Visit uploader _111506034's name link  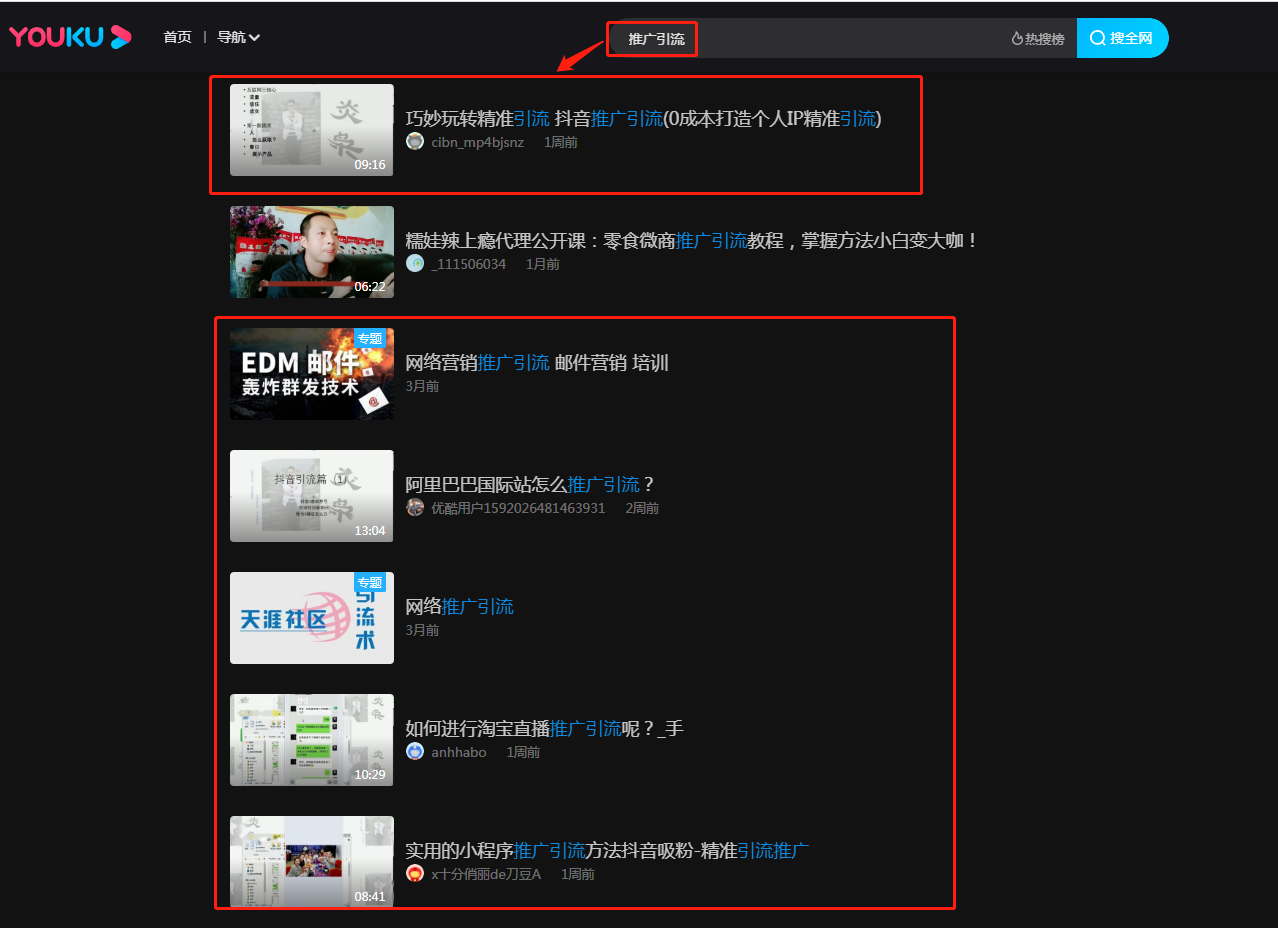click(x=468, y=264)
